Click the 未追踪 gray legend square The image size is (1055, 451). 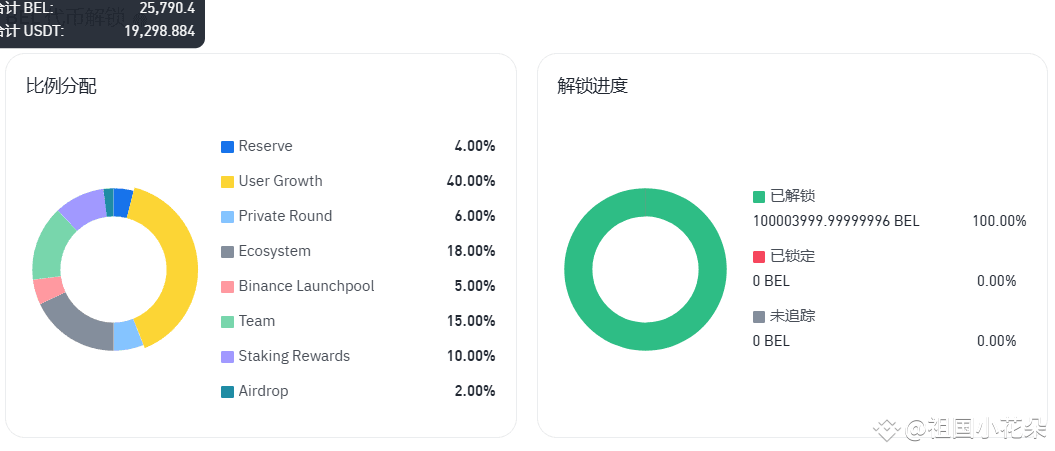click(x=759, y=316)
